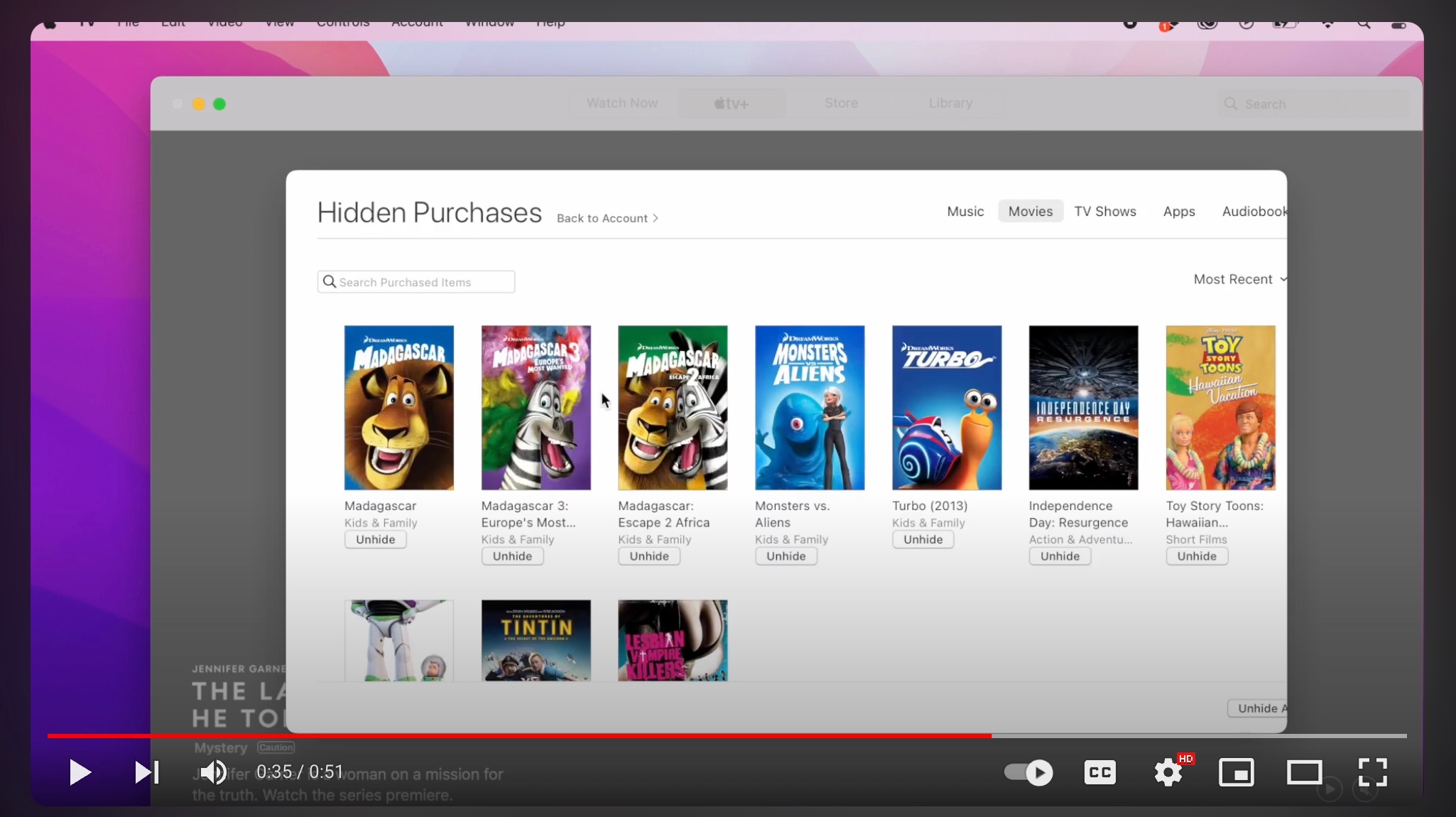Toggle the autoplay switch
This screenshot has width=1456, height=817.
(x=1028, y=772)
